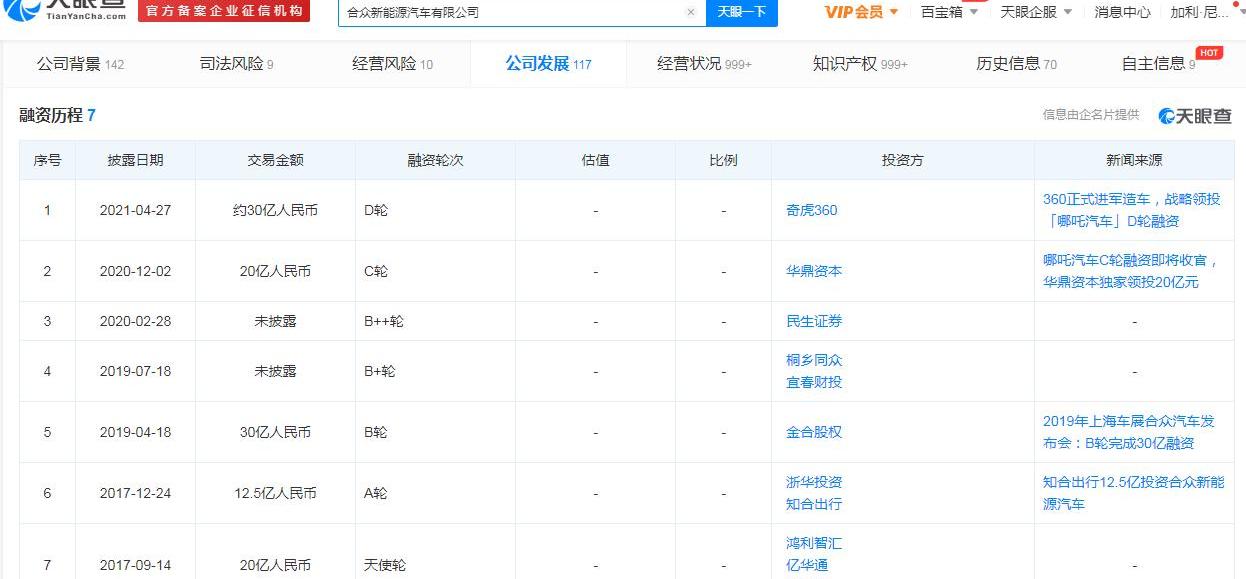Click the date cell 2019-07-18
The width and height of the screenshot is (1246, 579).
click(135, 371)
